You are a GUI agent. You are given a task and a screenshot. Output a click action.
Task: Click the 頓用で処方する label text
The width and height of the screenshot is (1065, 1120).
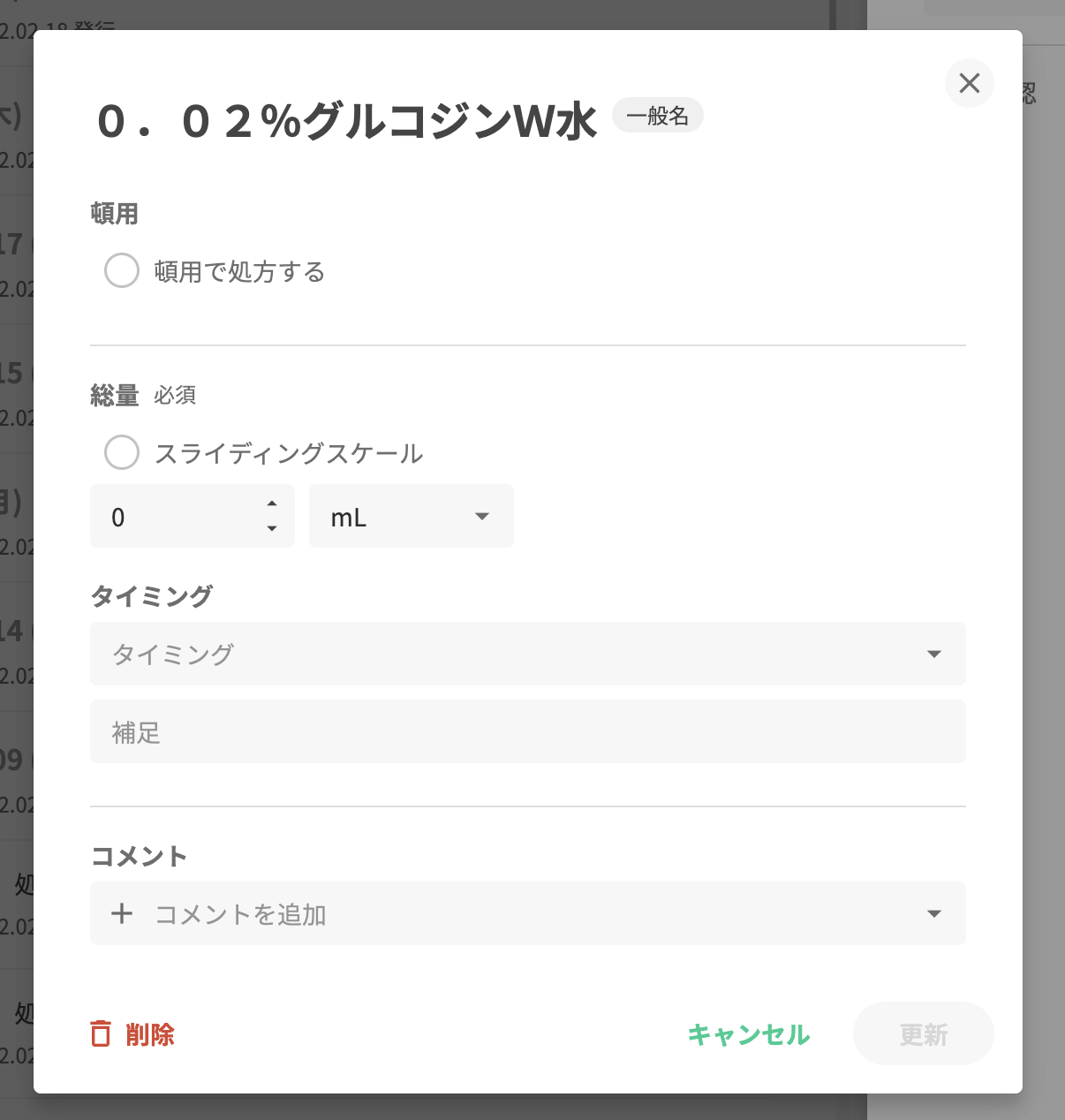point(239,271)
